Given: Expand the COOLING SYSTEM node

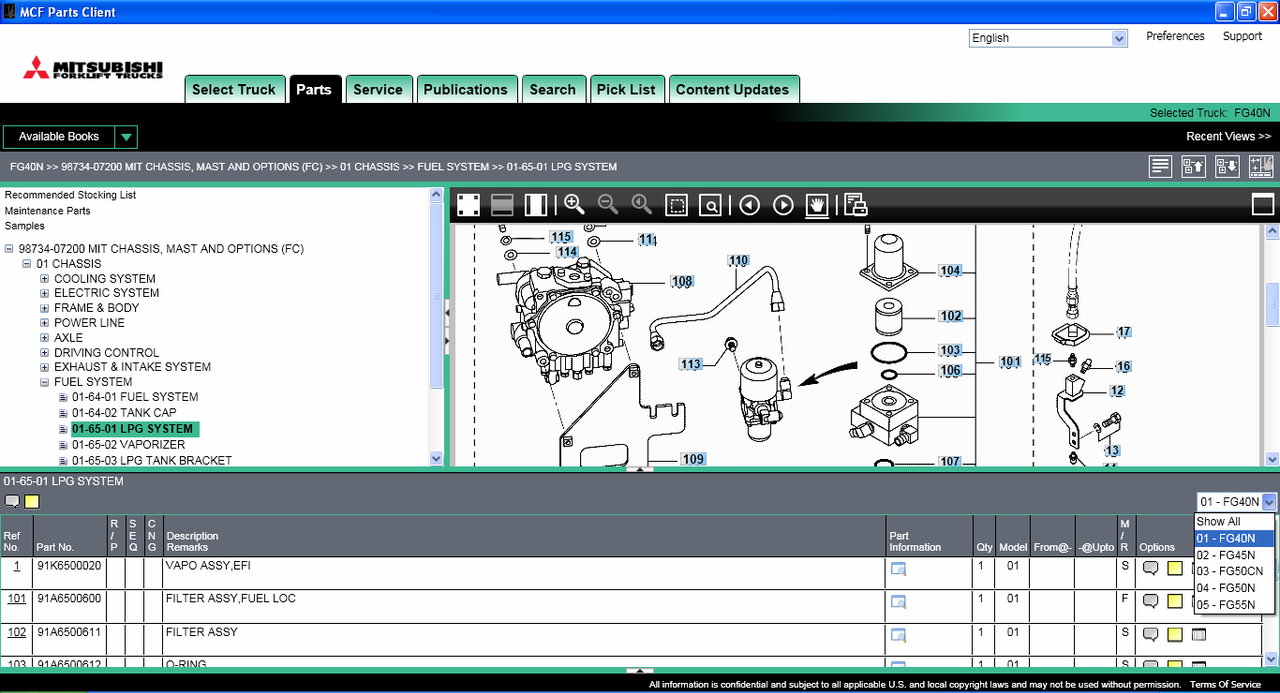Looking at the screenshot, I should click(45, 279).
